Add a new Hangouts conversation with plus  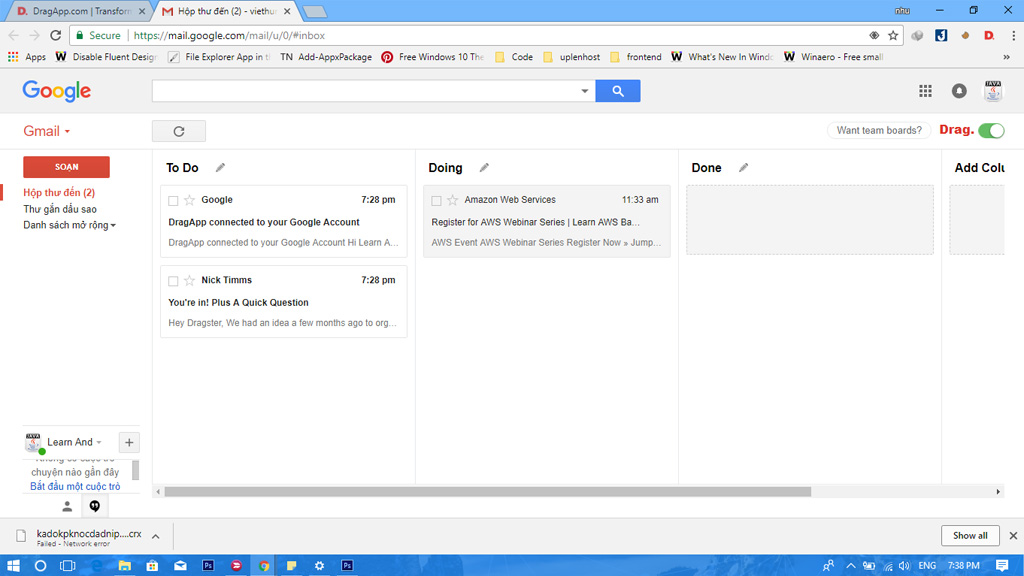pyautogui.click(x=129, y=442)
